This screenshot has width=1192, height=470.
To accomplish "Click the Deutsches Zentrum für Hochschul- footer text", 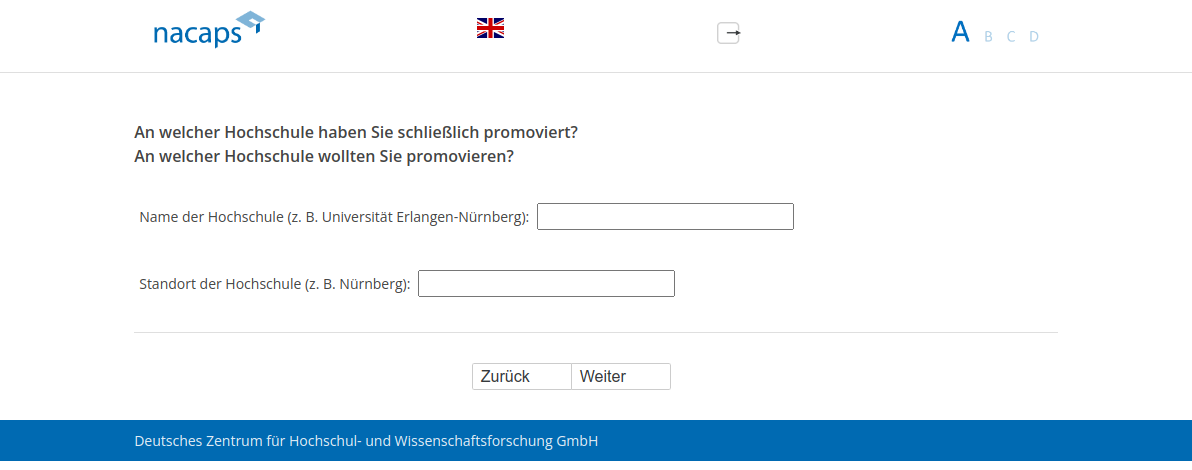I will pyautogui.click(x=366, y=441).
